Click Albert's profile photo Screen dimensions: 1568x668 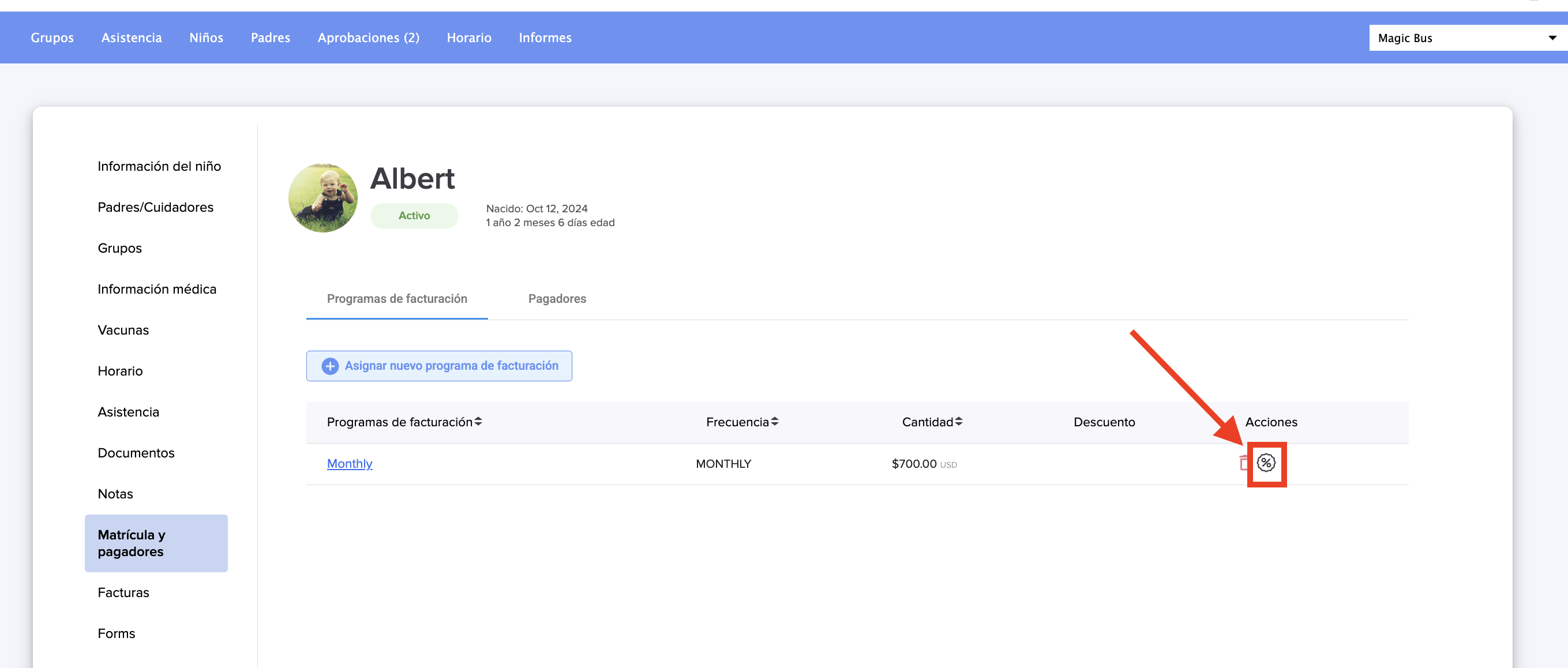(322, 198)
